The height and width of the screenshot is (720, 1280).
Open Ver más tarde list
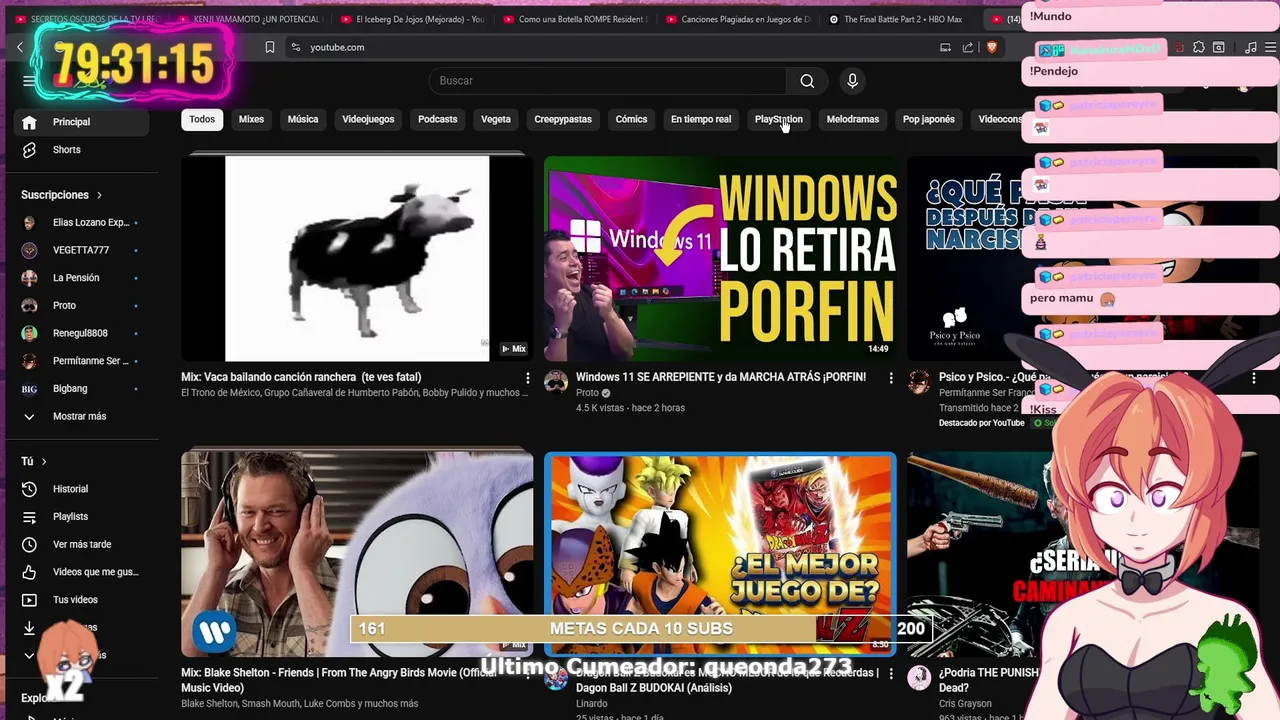(83, 544)
